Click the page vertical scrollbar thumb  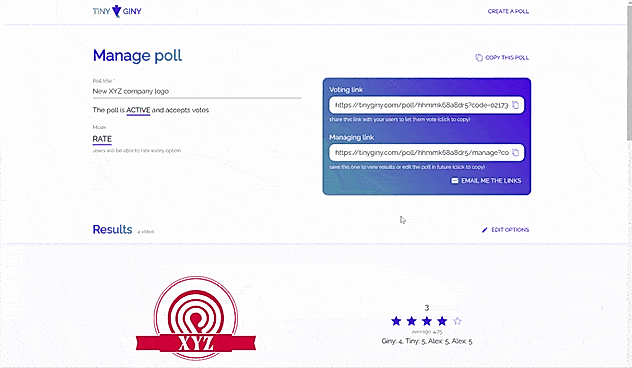(x=629, y=73)
